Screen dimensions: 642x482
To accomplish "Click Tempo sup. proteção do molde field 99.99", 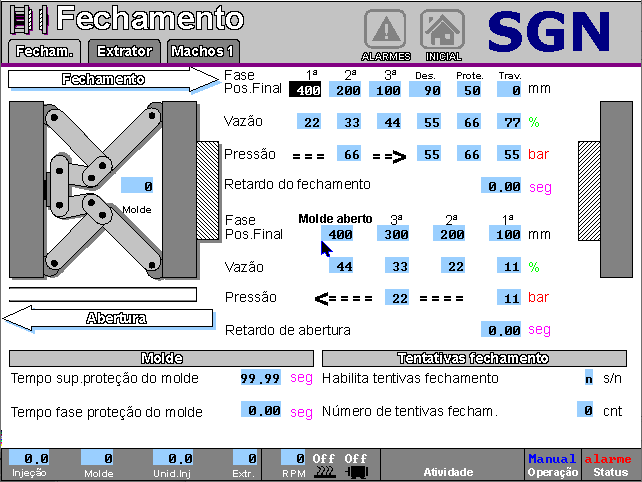I will pos(260,378).
